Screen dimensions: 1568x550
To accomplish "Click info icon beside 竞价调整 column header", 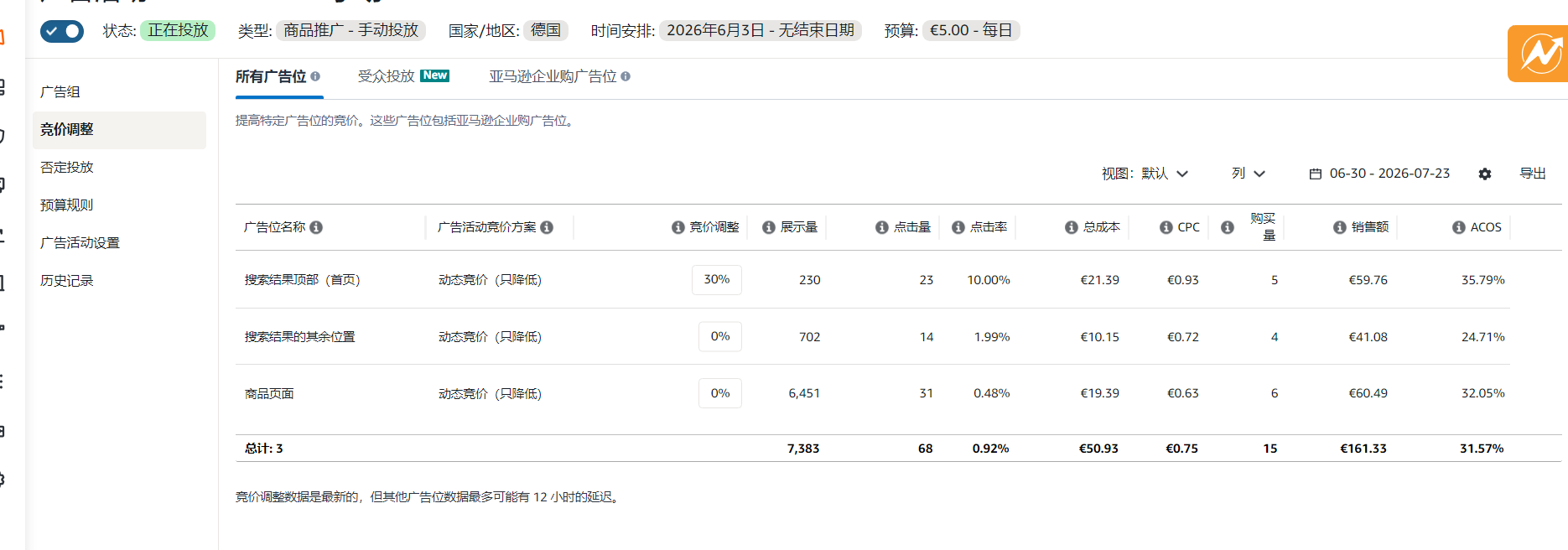I will 678,227.
